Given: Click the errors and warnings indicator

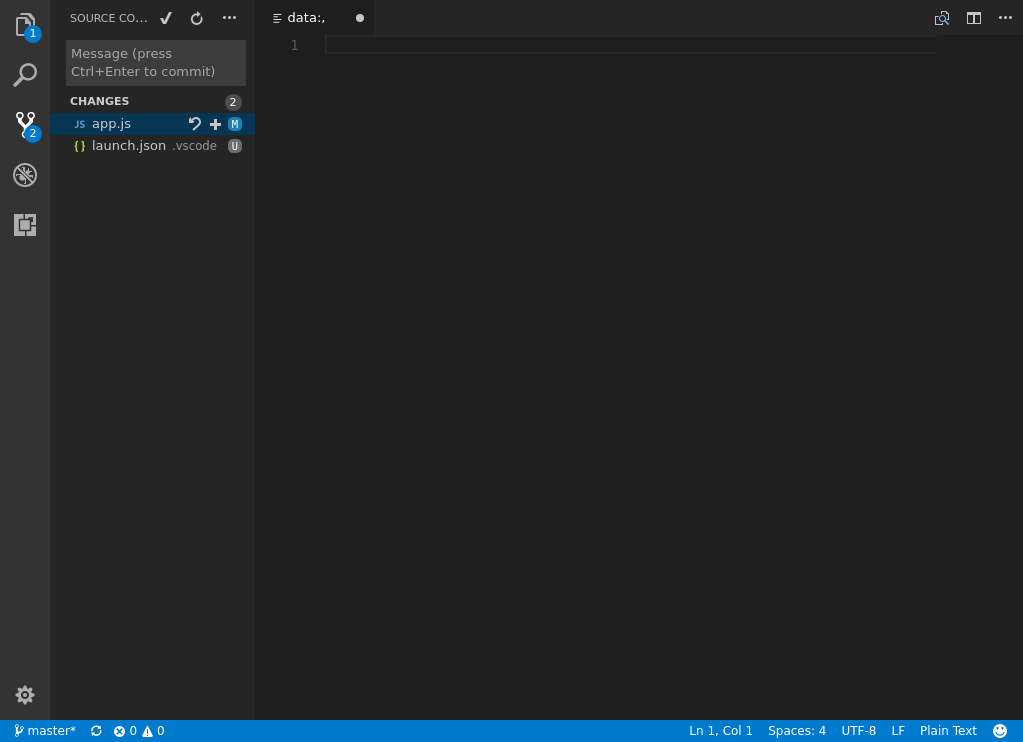Looking at the screenshot, I should click(137, 730).
